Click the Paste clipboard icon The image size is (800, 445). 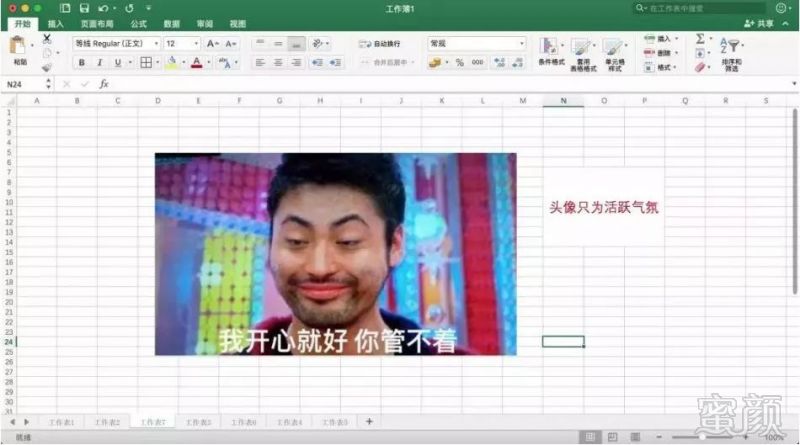point(18,46)
